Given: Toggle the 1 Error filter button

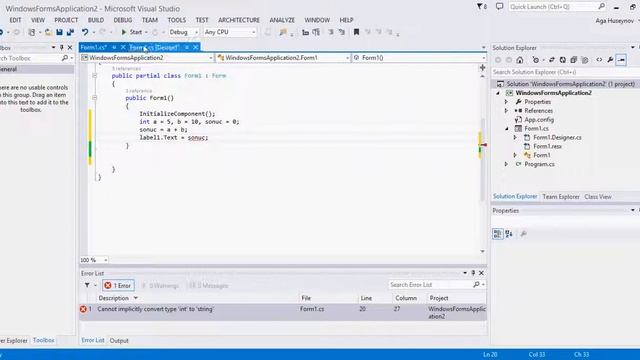Looking at the screenshot, I should click(x=118, y=285).
